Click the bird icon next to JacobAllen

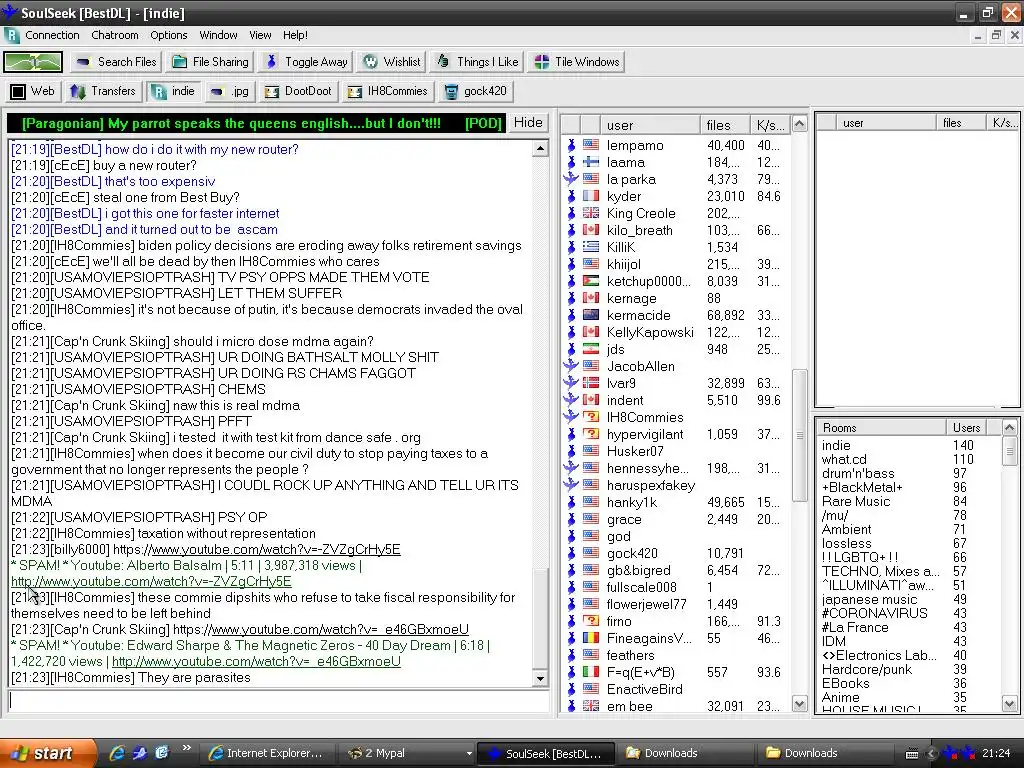coord(571,366)
